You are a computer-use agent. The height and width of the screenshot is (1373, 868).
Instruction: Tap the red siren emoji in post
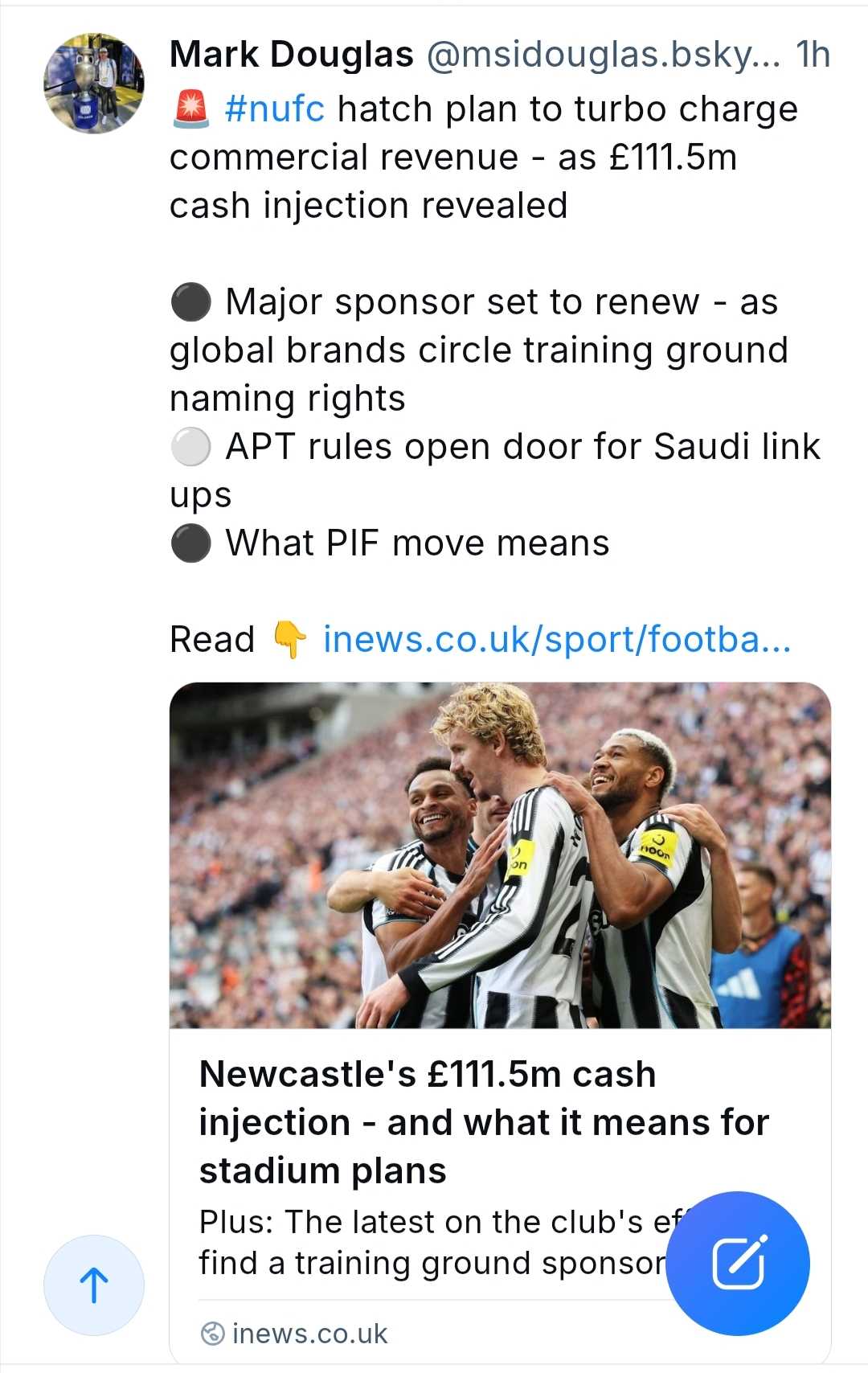(x=191, y=109)
